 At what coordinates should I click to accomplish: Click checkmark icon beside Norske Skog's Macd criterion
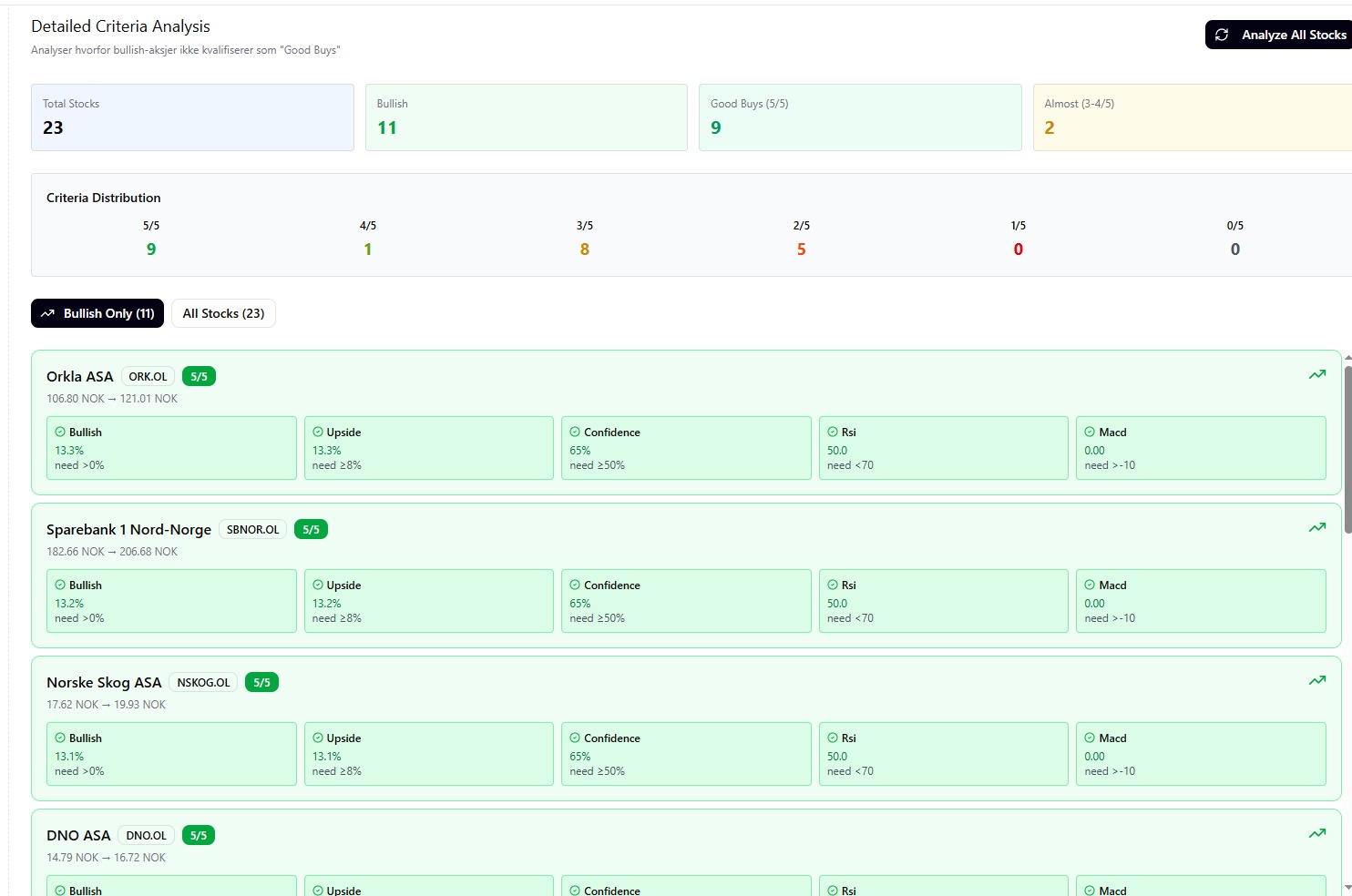(1090, 738)
